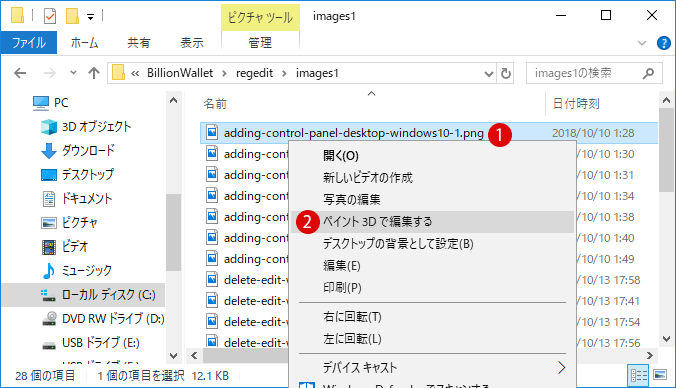Expand the ribbon with the chevron

pyautogui.click(x=642, y=43)
